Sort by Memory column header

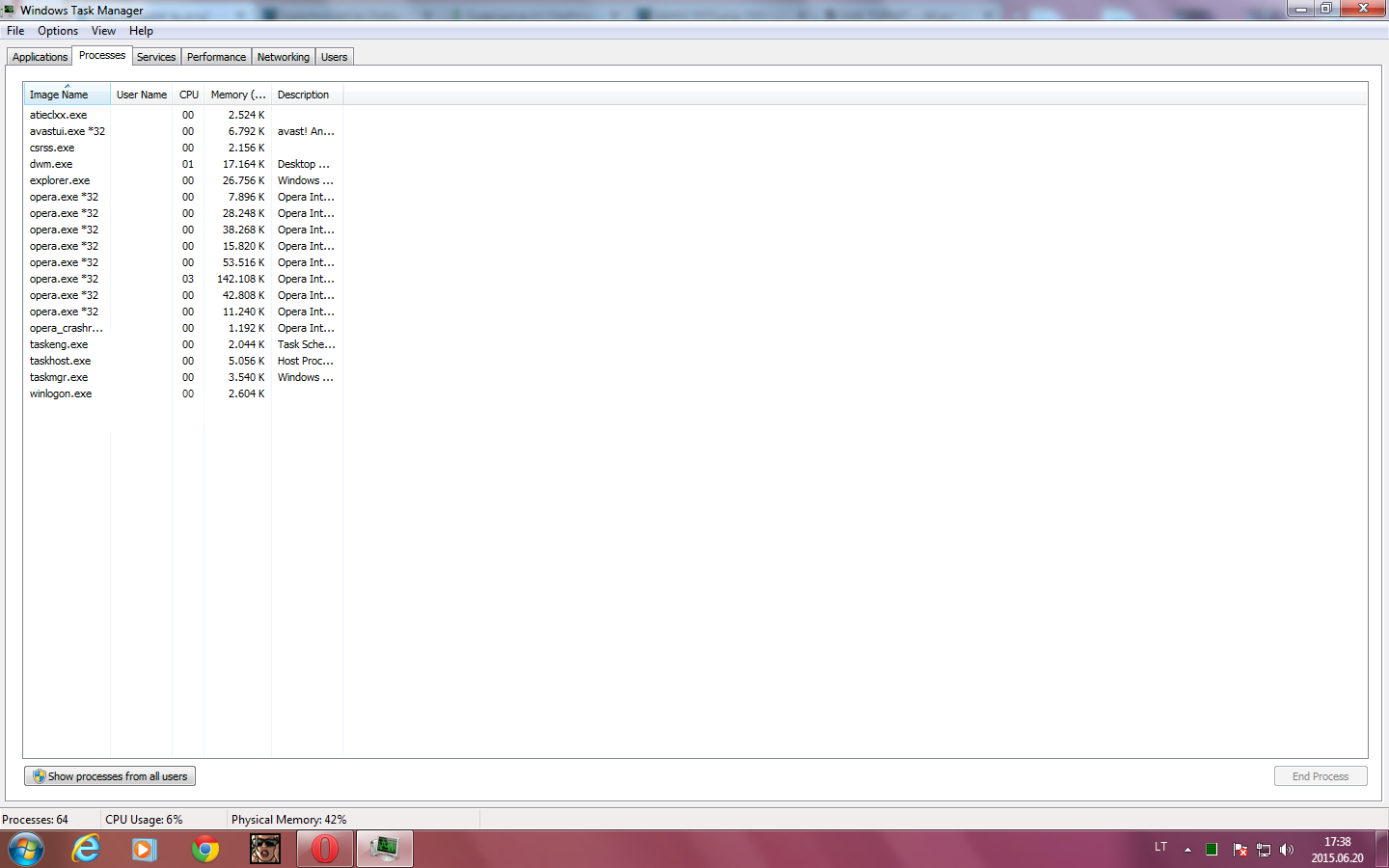click(x=238, y=95)
